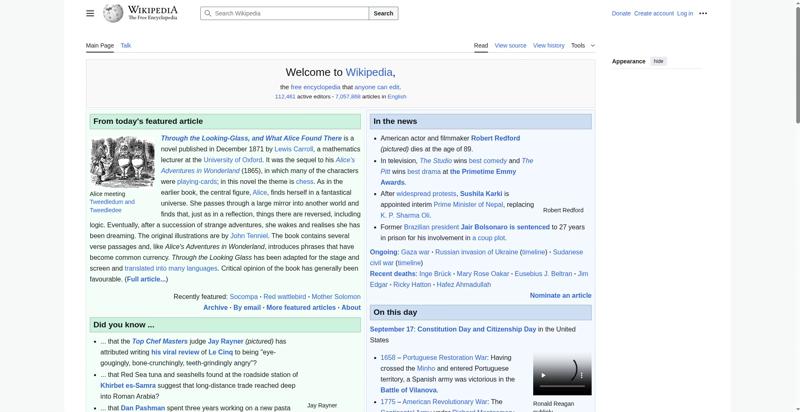Open the free encyclopedia link
This screenshot has width=800, height=412.
315,87
